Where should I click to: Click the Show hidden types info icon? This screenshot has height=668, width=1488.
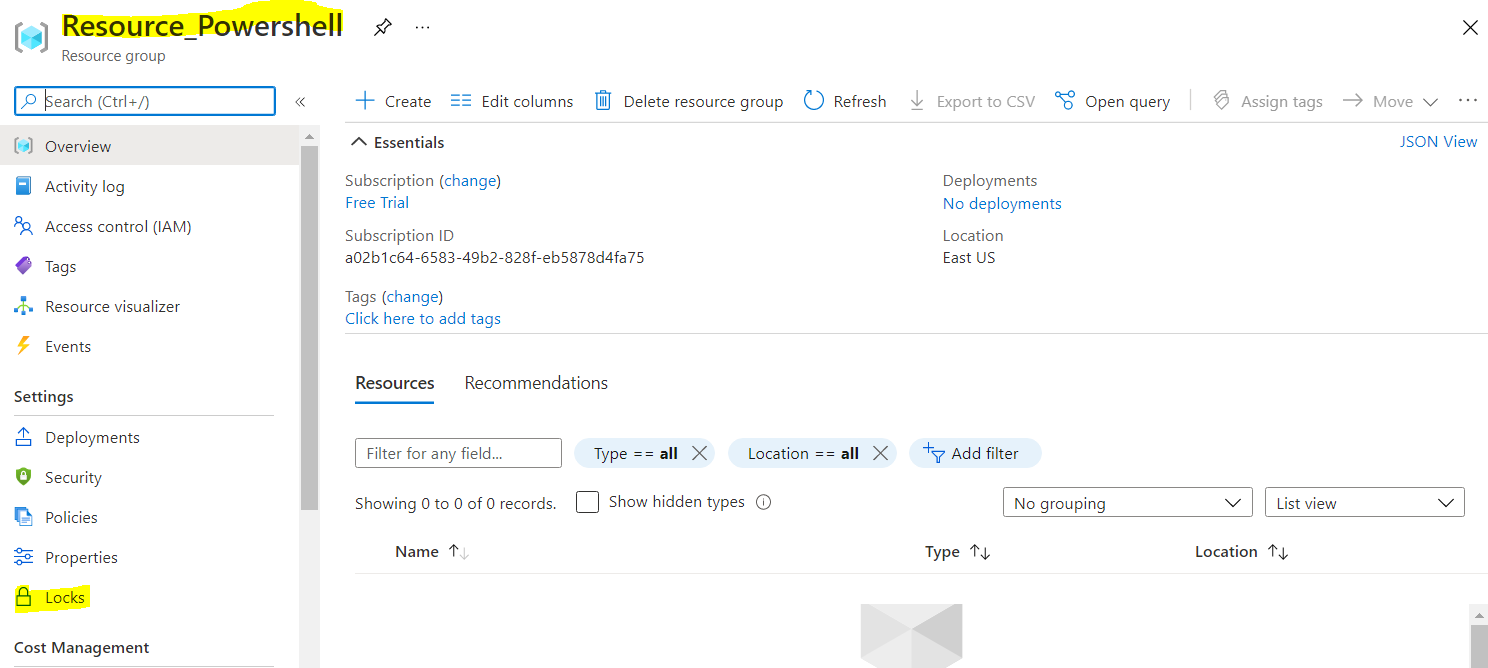click(764, 503)
